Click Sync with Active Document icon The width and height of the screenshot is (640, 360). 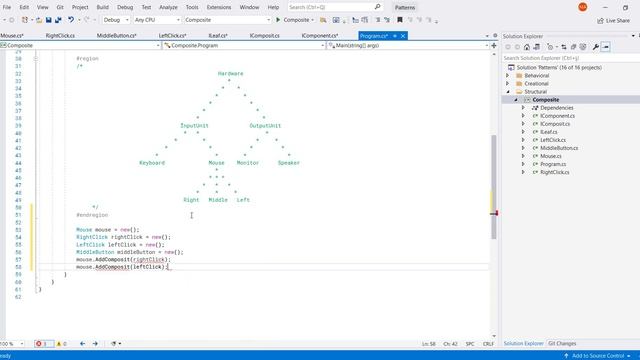tap(564, 47)
